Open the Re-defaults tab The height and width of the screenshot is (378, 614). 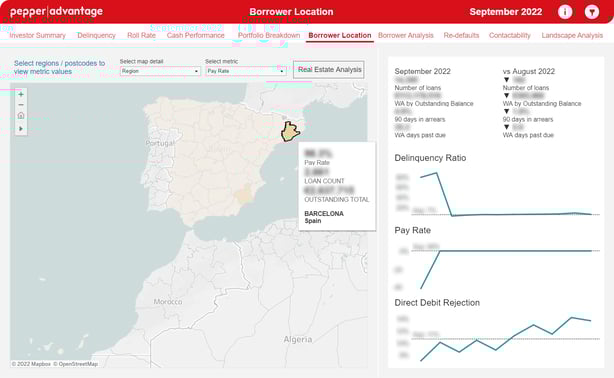[461, 35]
